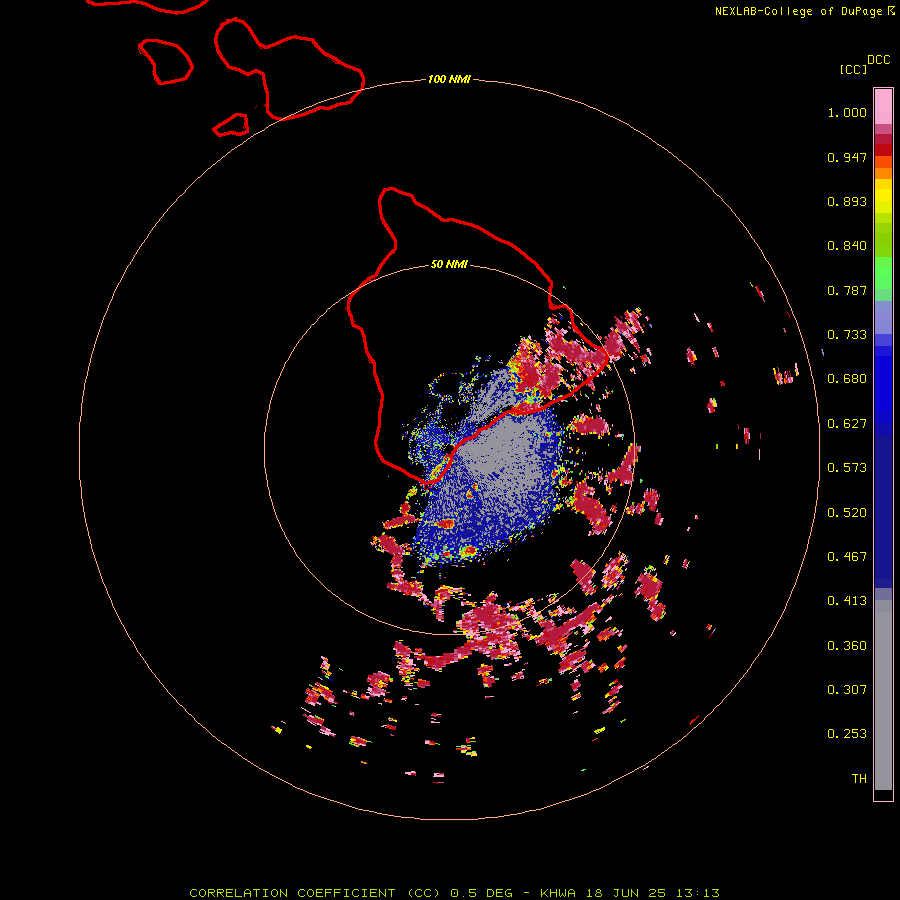Click the black radar site dot
The height and width of the screenshot is (900, 900).
point(449,448)
